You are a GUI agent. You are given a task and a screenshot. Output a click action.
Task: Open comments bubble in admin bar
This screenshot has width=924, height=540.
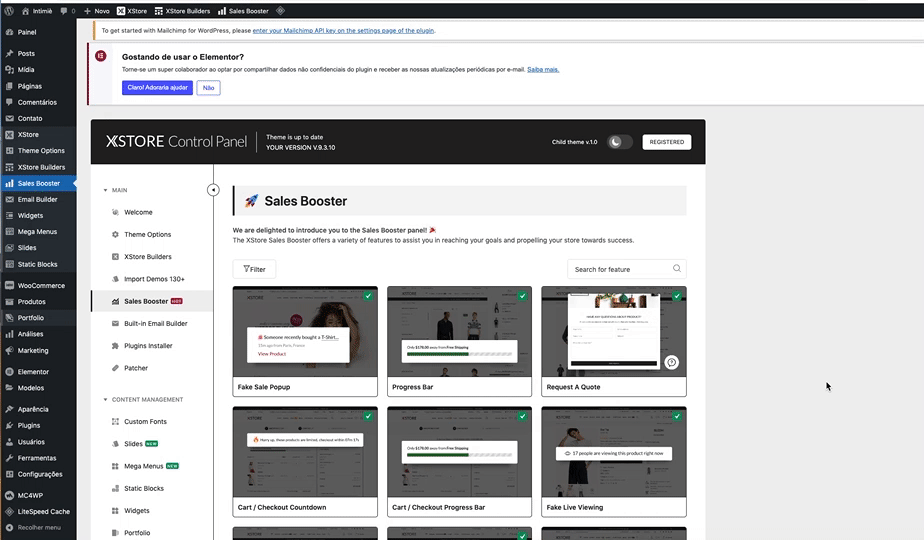67,11
